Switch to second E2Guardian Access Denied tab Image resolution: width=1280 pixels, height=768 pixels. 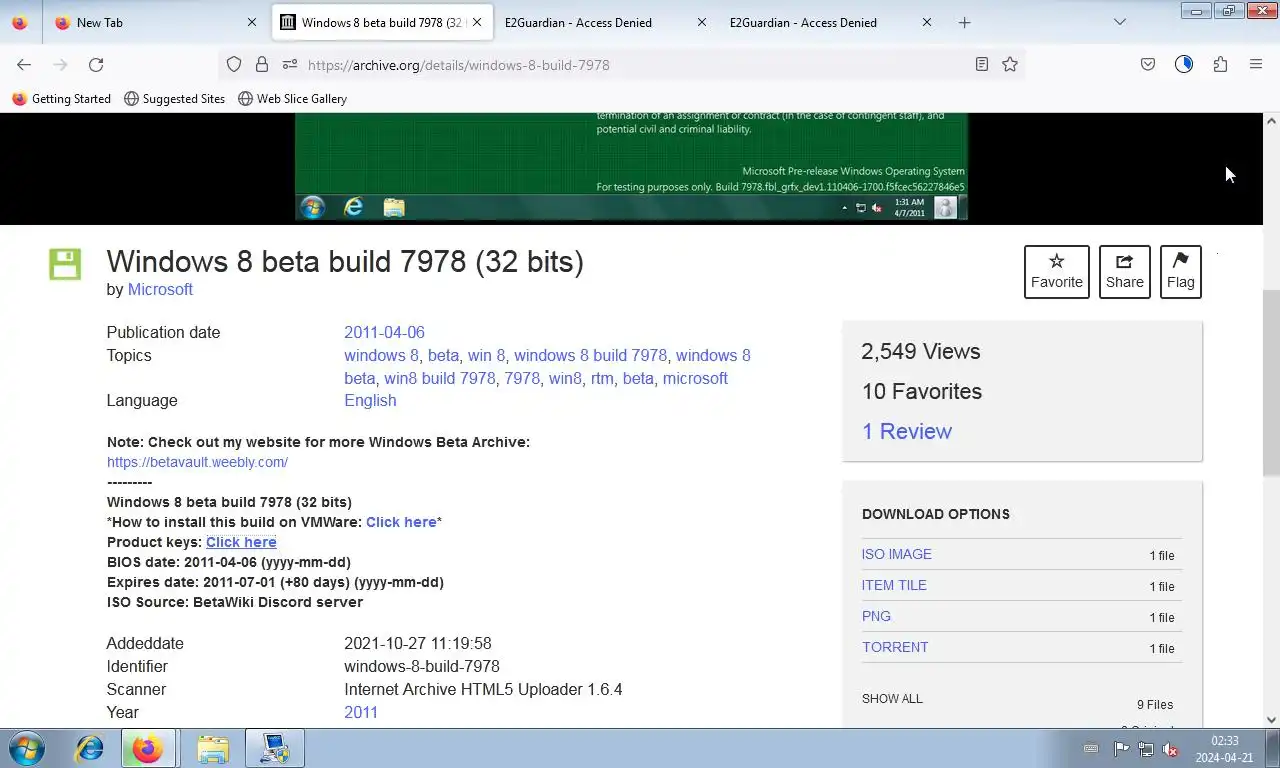[831, 22]
